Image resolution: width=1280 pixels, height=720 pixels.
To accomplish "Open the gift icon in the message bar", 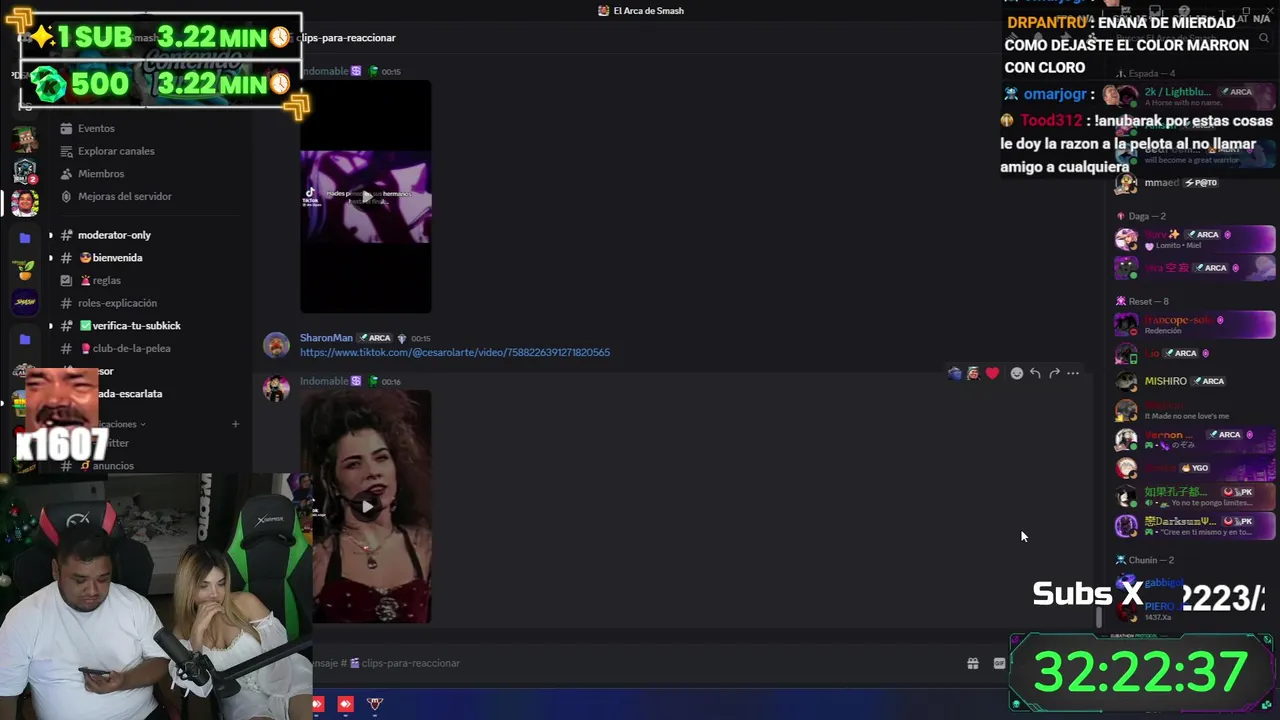I will tap(972, 663).
